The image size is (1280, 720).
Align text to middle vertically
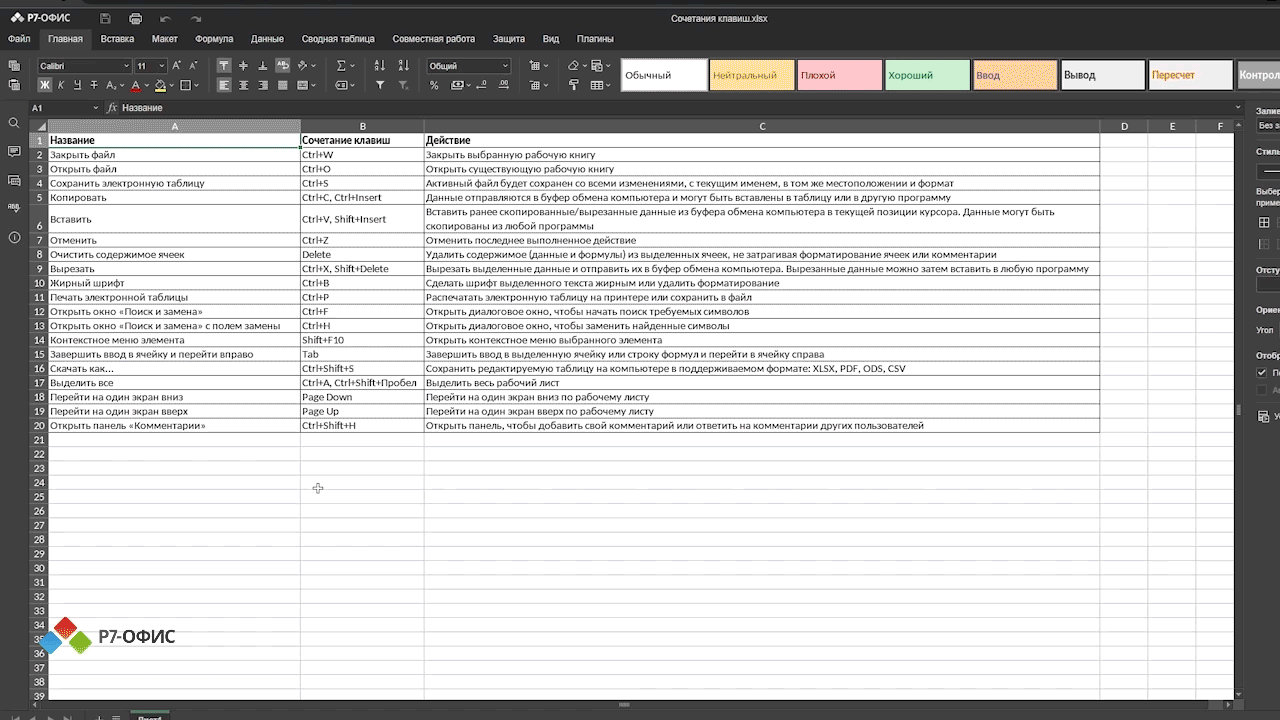coord(243,65)
